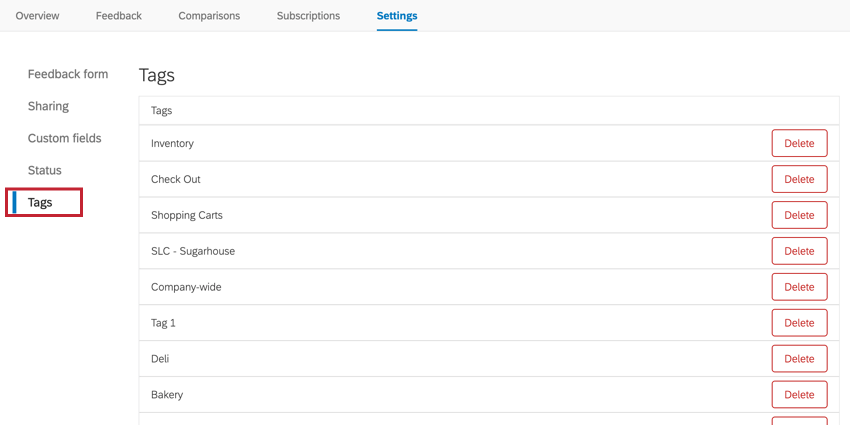The height and width of the screenshot is (425, 850).
Task: Delete the Deli tag
Action: [x=799, y=359]
